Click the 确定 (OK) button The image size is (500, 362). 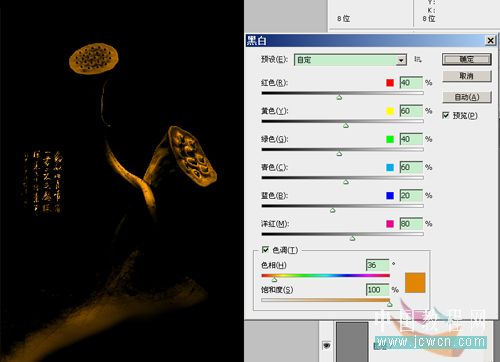467,60
